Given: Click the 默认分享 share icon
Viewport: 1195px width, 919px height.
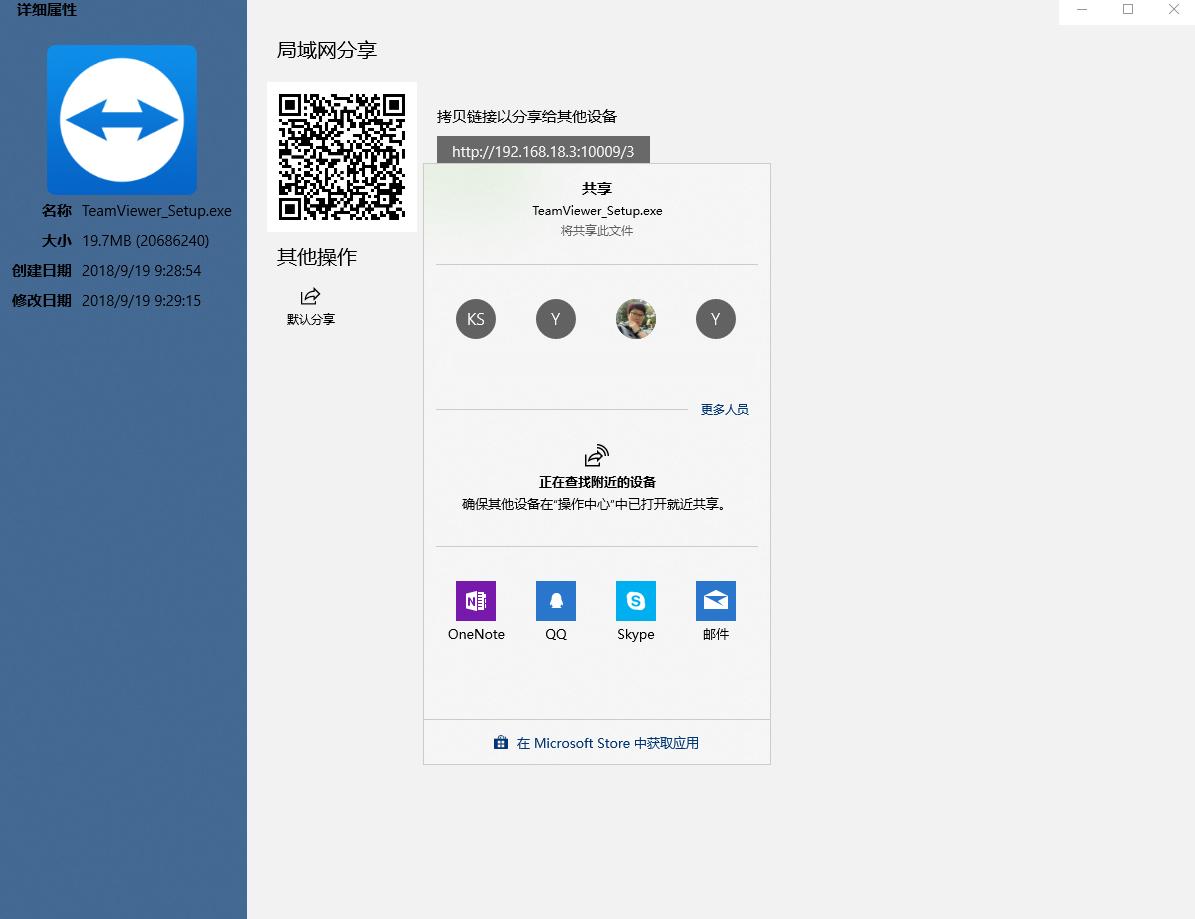Looking at the screenshot, I should [309, 295].
